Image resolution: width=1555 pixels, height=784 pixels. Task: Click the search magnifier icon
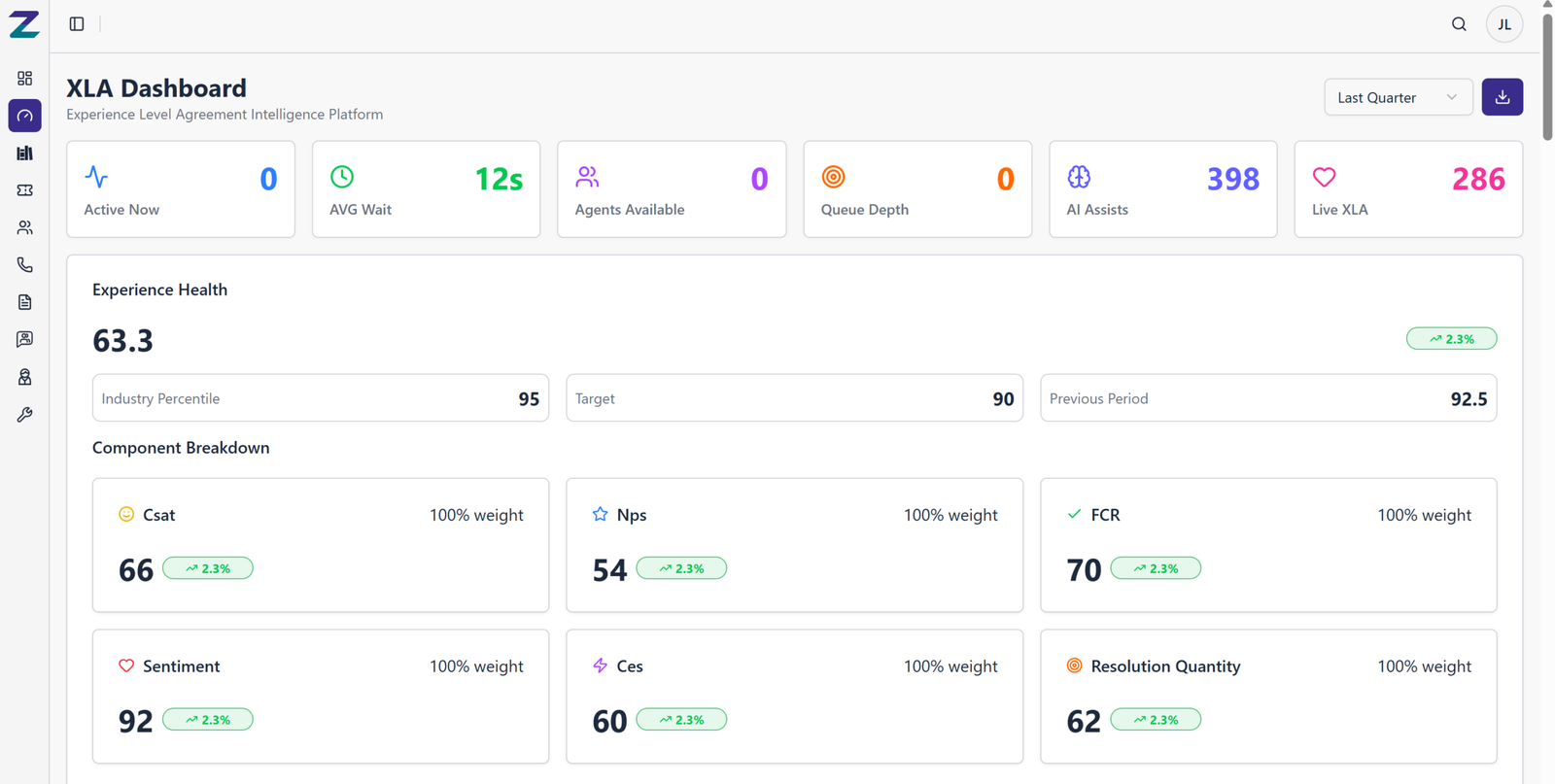(1459, 24)
